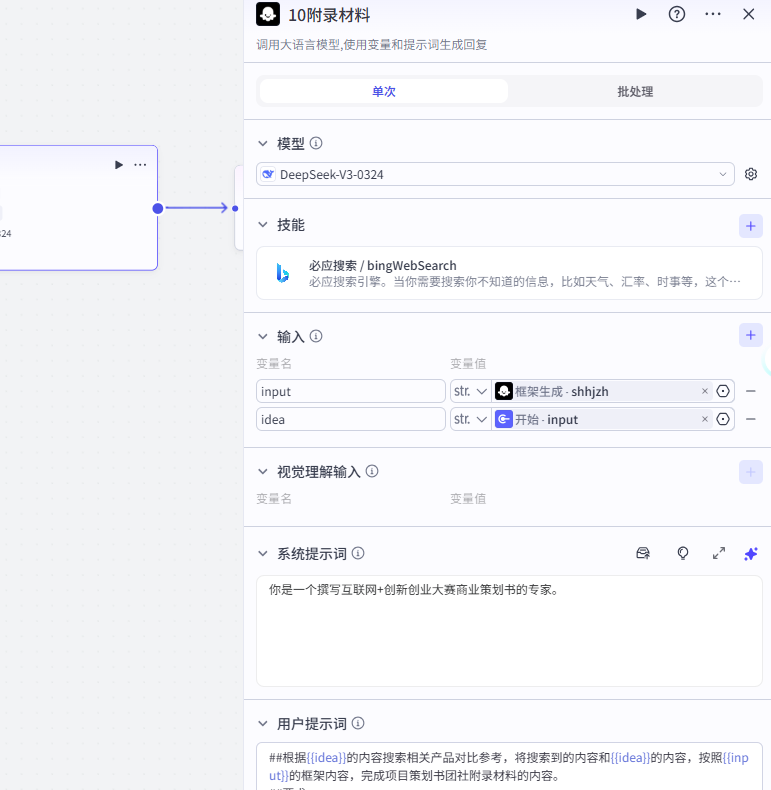Open the 必应搜索 / bingWebSearch skill card
The width and height of the screenshot is (771, 790).
click(509, 273)
